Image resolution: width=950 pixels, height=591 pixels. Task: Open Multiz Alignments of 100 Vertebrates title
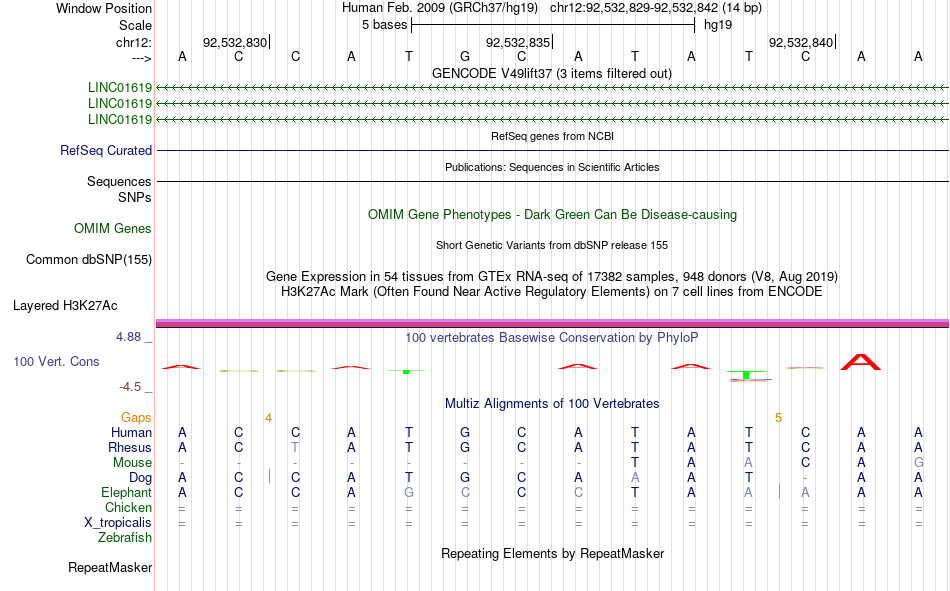(552, 404)
